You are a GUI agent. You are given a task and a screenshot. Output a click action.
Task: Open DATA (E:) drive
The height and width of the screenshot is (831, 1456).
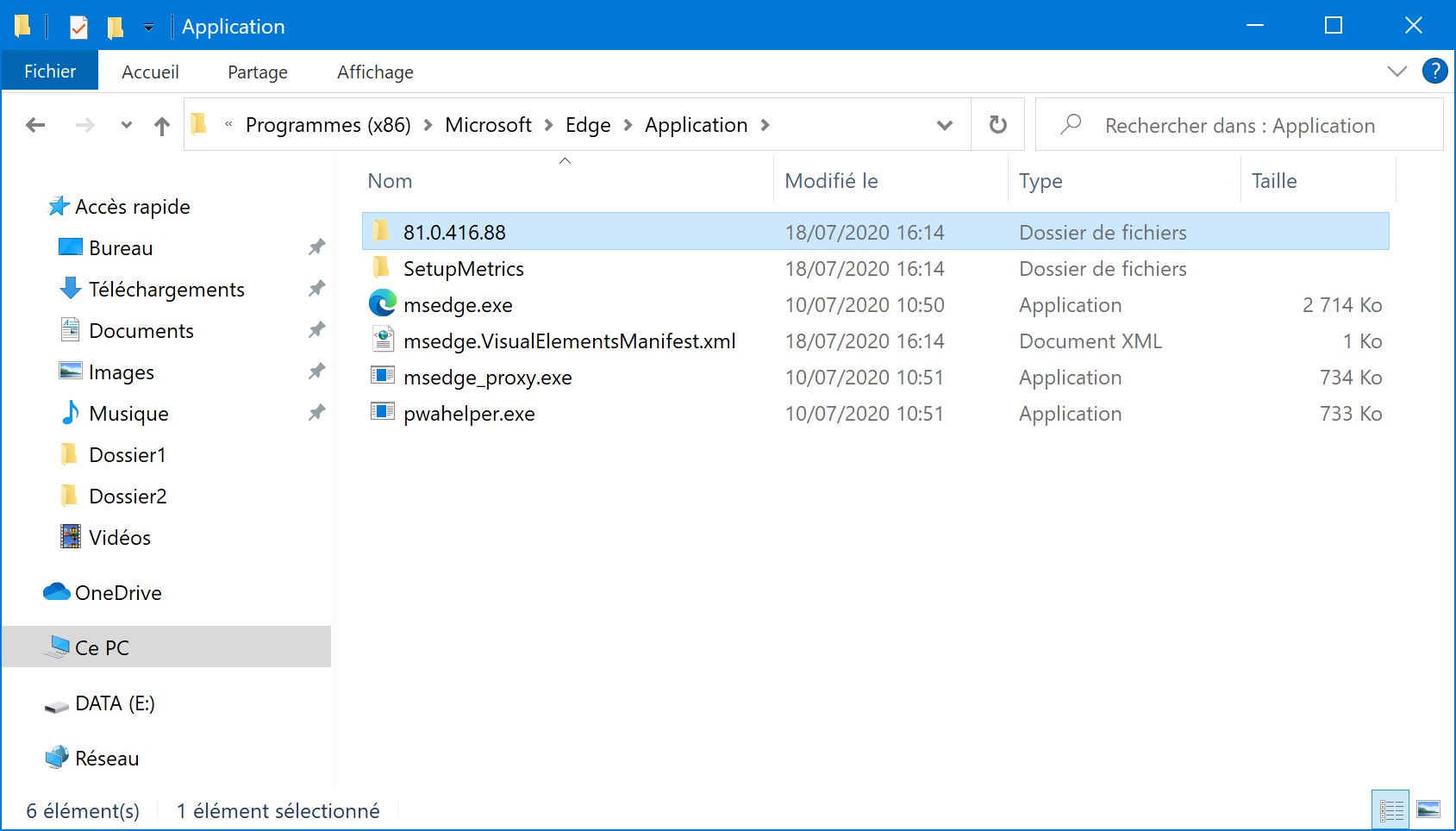click(115, 703)
